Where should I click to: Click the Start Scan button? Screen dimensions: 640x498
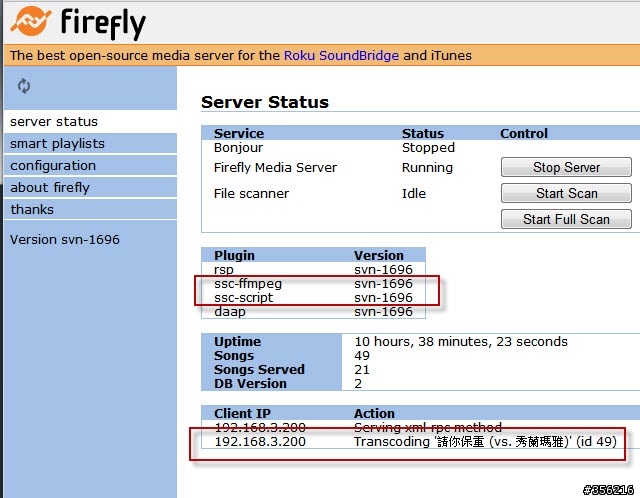click(566, 193)
